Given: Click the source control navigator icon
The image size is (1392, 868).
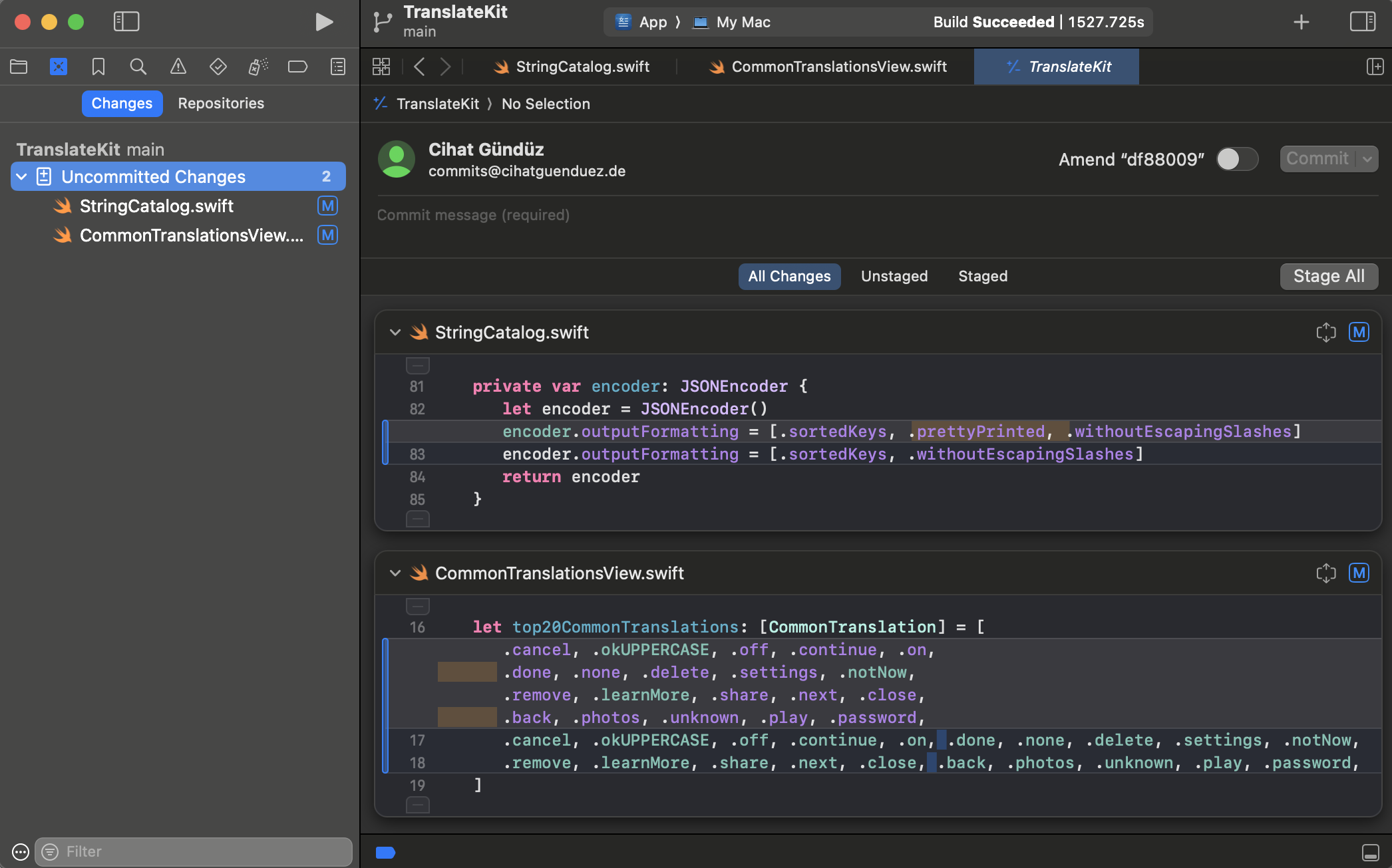Looking at the screenshot, I should [58, 66].
